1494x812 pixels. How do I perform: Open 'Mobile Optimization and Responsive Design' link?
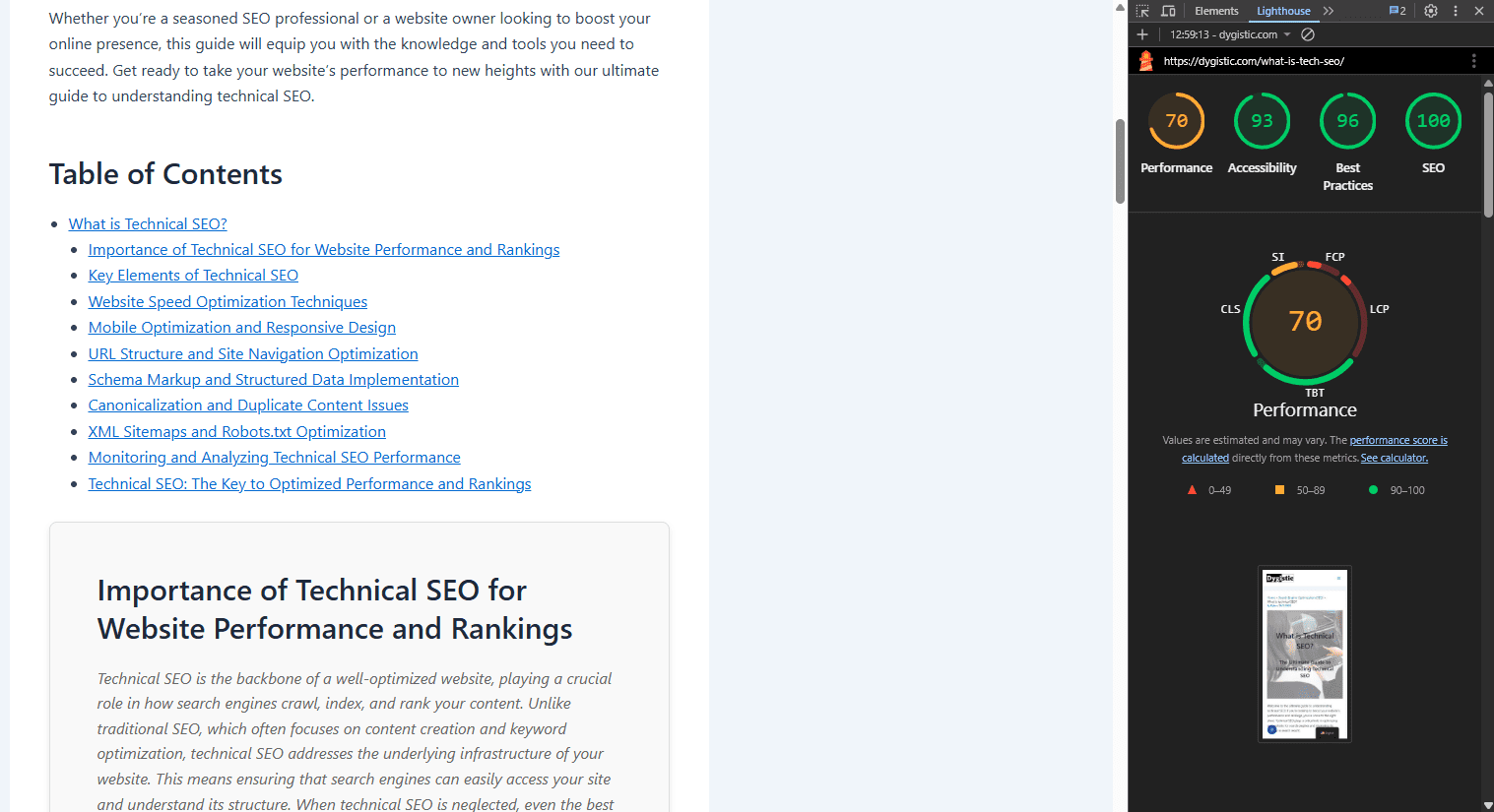tap(241, 327)
